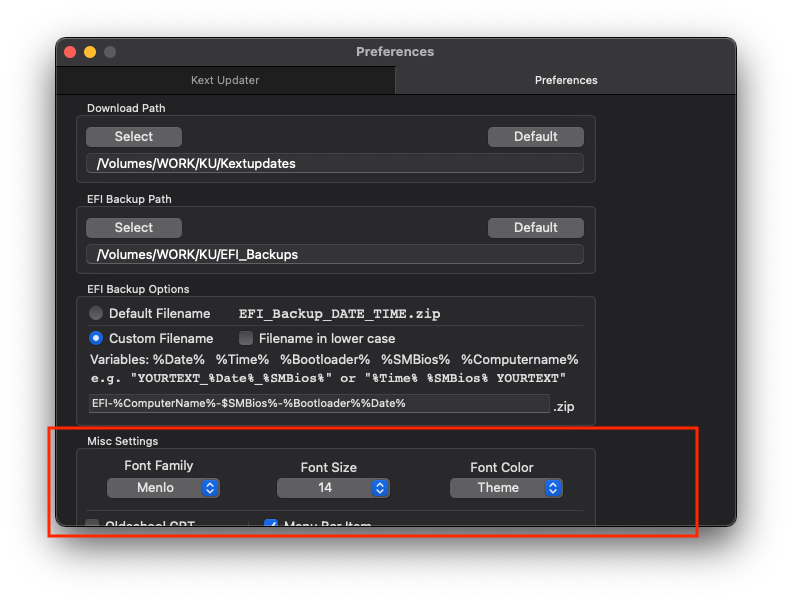Toggle the Oldschool CRT checkbox
Screen dimensions: 792x600
pos(93,524)
